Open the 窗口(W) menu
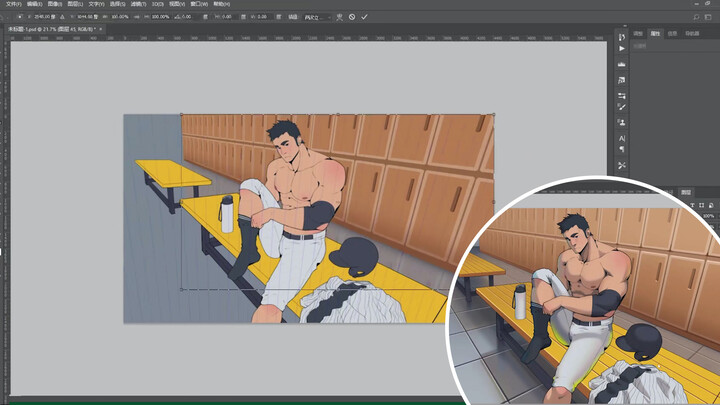Viewport: 720px width, 405px height. click(x=199, y=4)
